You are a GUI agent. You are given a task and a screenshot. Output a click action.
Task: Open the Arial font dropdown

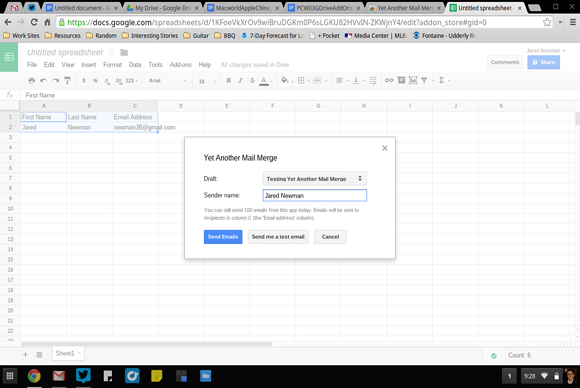tap(167, 81)
